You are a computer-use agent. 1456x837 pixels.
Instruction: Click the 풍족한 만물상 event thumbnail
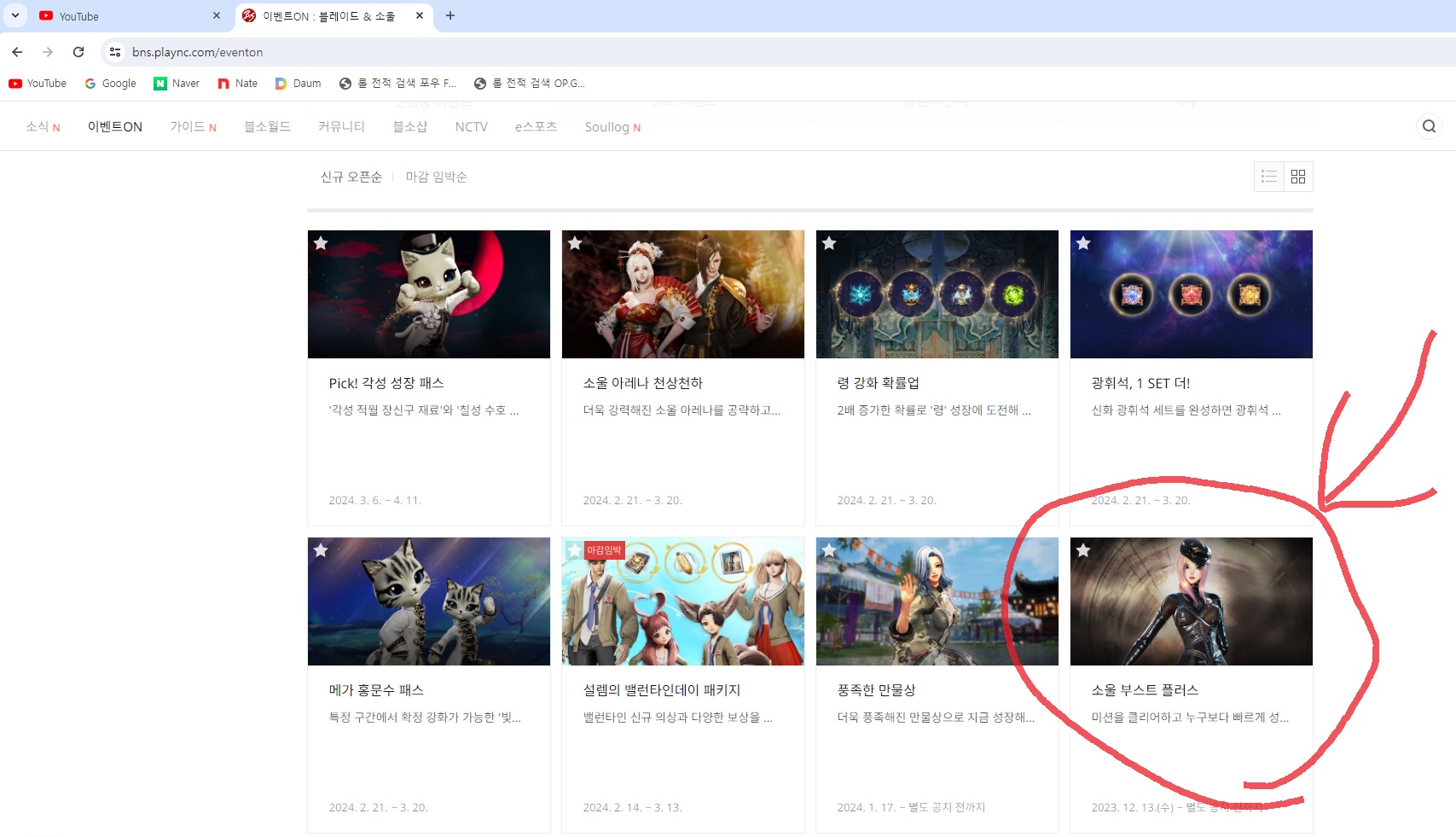click(x=937, y=602)
